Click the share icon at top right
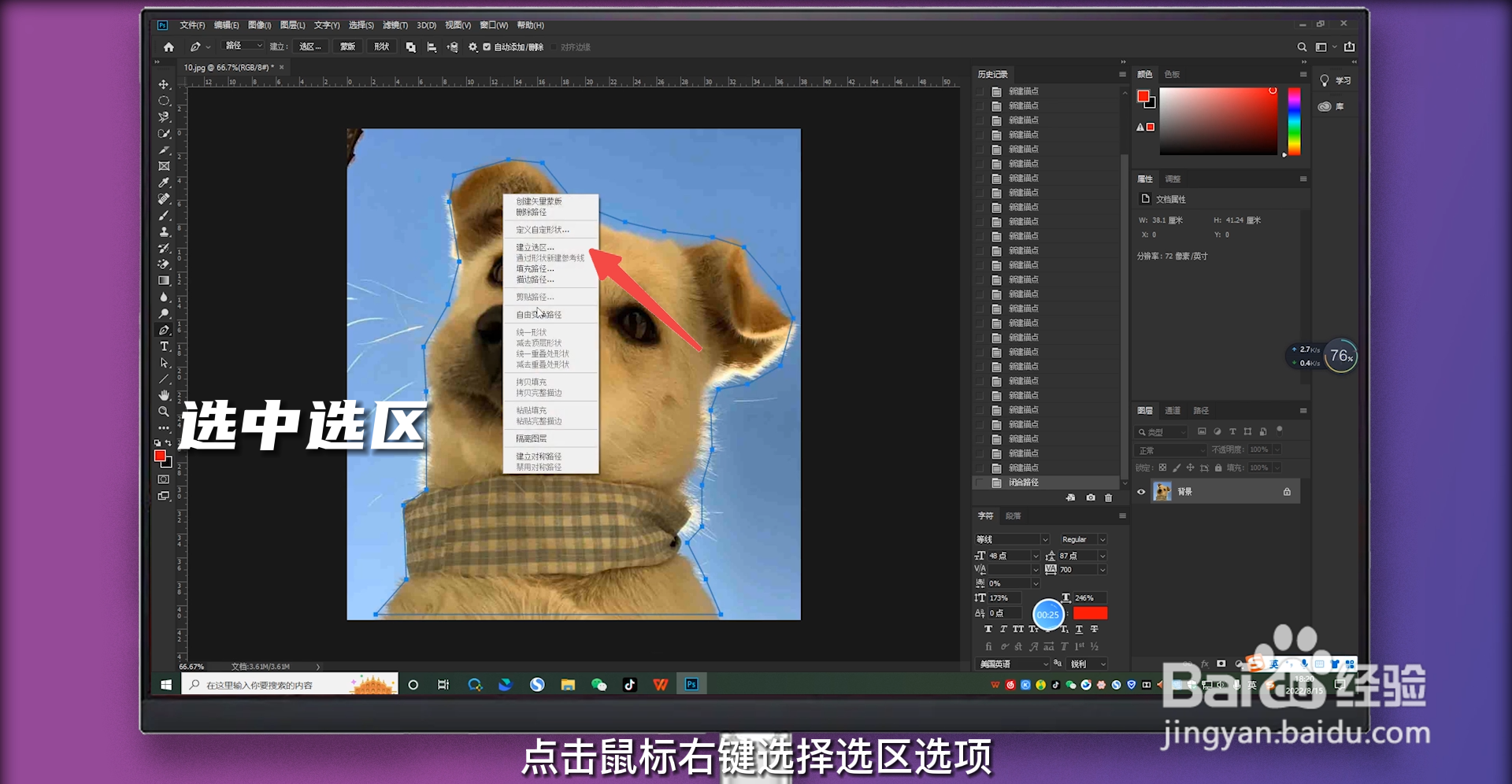The width and height of the screenshot is (1512, 784). [1350, 47]
